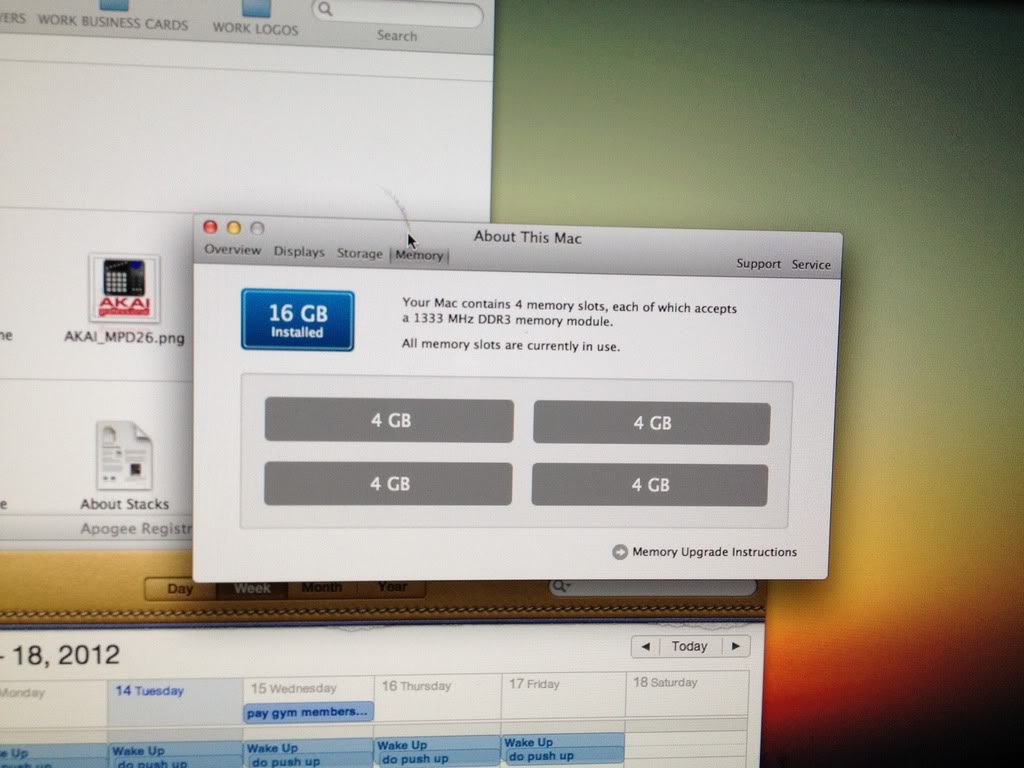Select the 17 Friday column header
This screenshot has width=1024, height=768.
(x=534, y=684)
